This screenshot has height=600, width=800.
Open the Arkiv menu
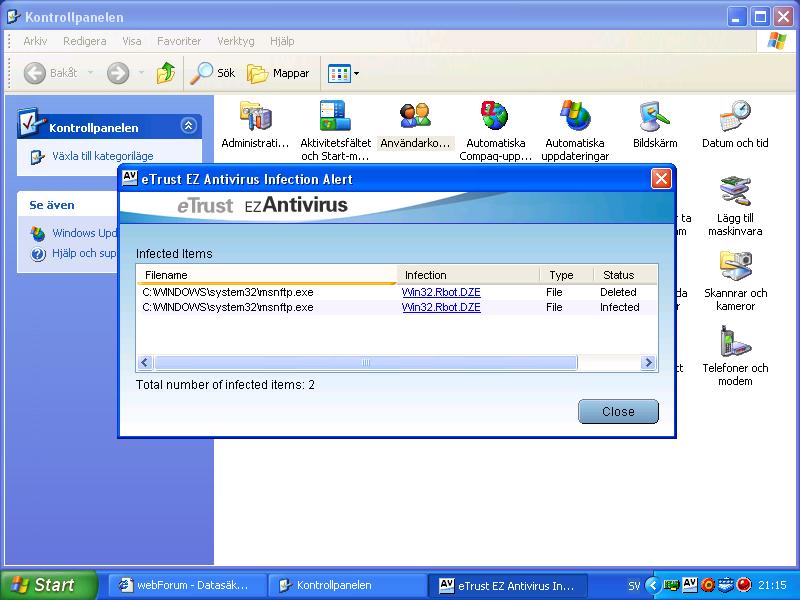coord(35,41)
